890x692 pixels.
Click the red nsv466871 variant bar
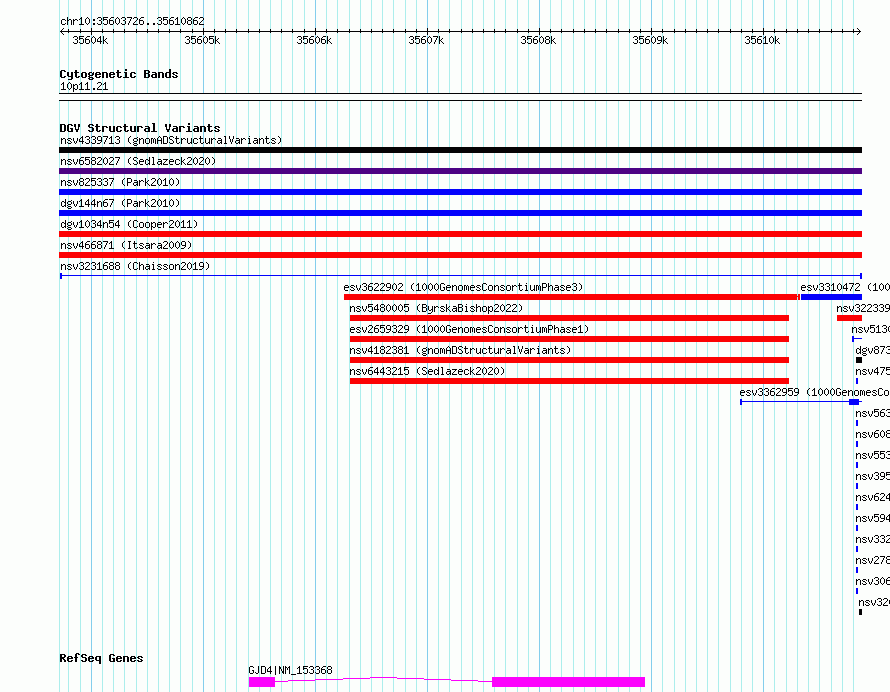[x=460, y=255]
